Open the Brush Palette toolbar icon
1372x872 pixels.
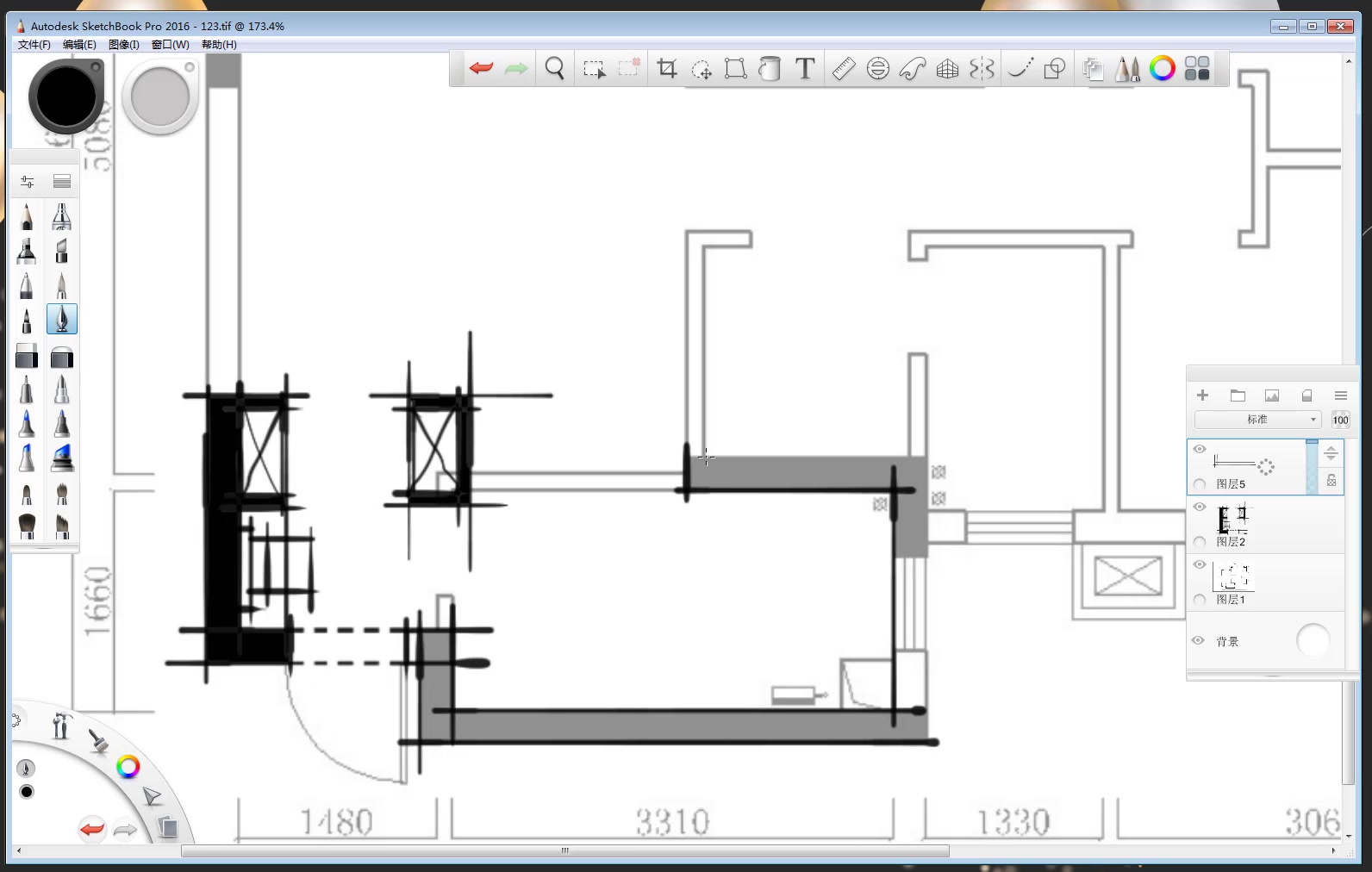pos(1127,68)
